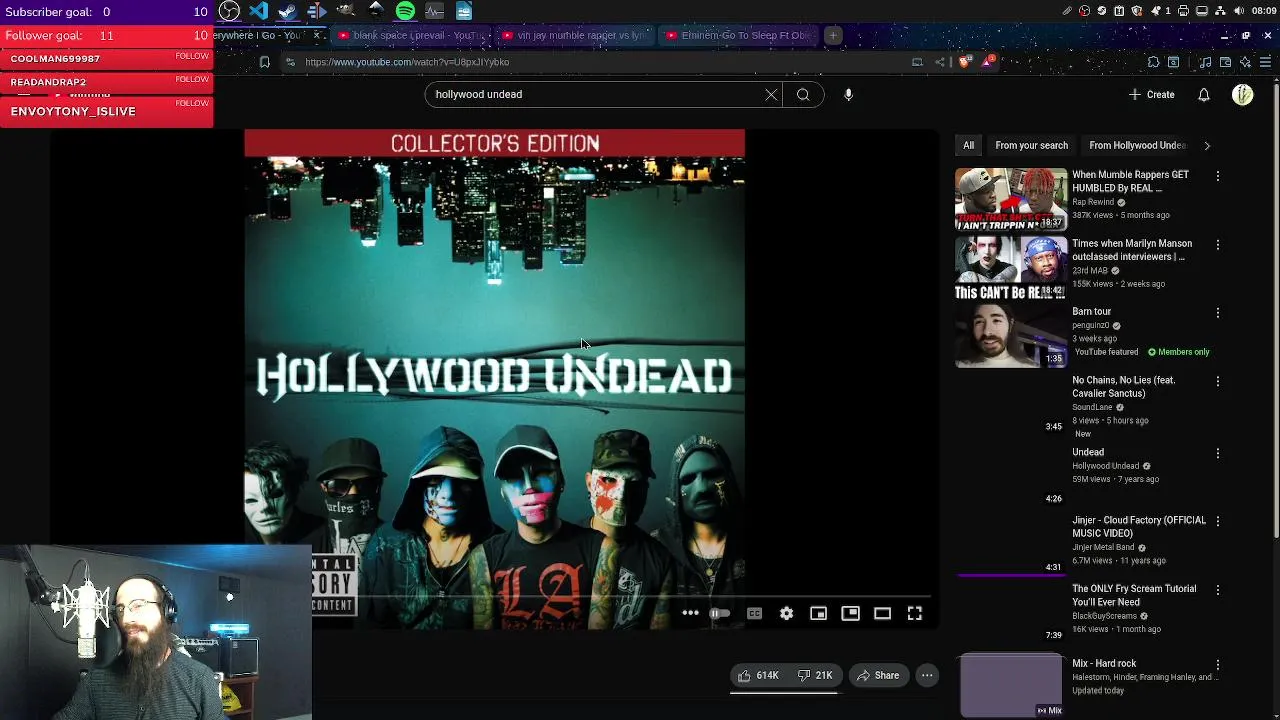Open options menu for Marilyn Manson video
Image resolution: width=1280 pixels, height=720 pixels.
[1217, 245]
